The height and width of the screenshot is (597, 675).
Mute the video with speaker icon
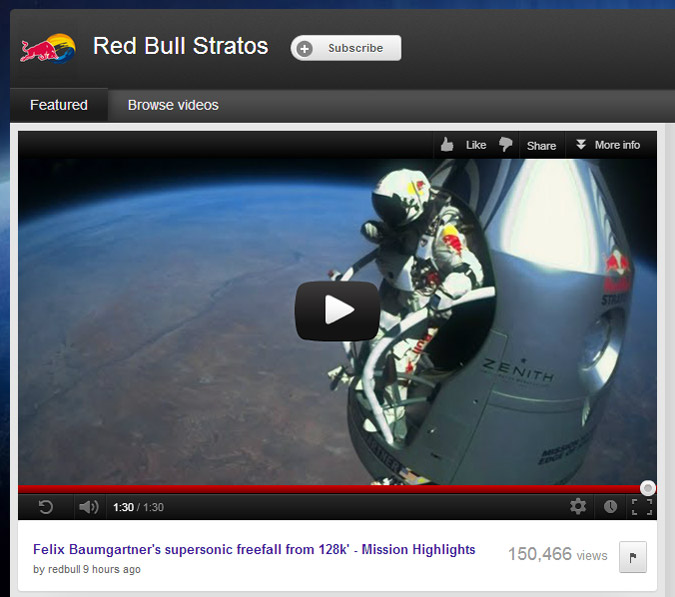click(x=88, y=507)
